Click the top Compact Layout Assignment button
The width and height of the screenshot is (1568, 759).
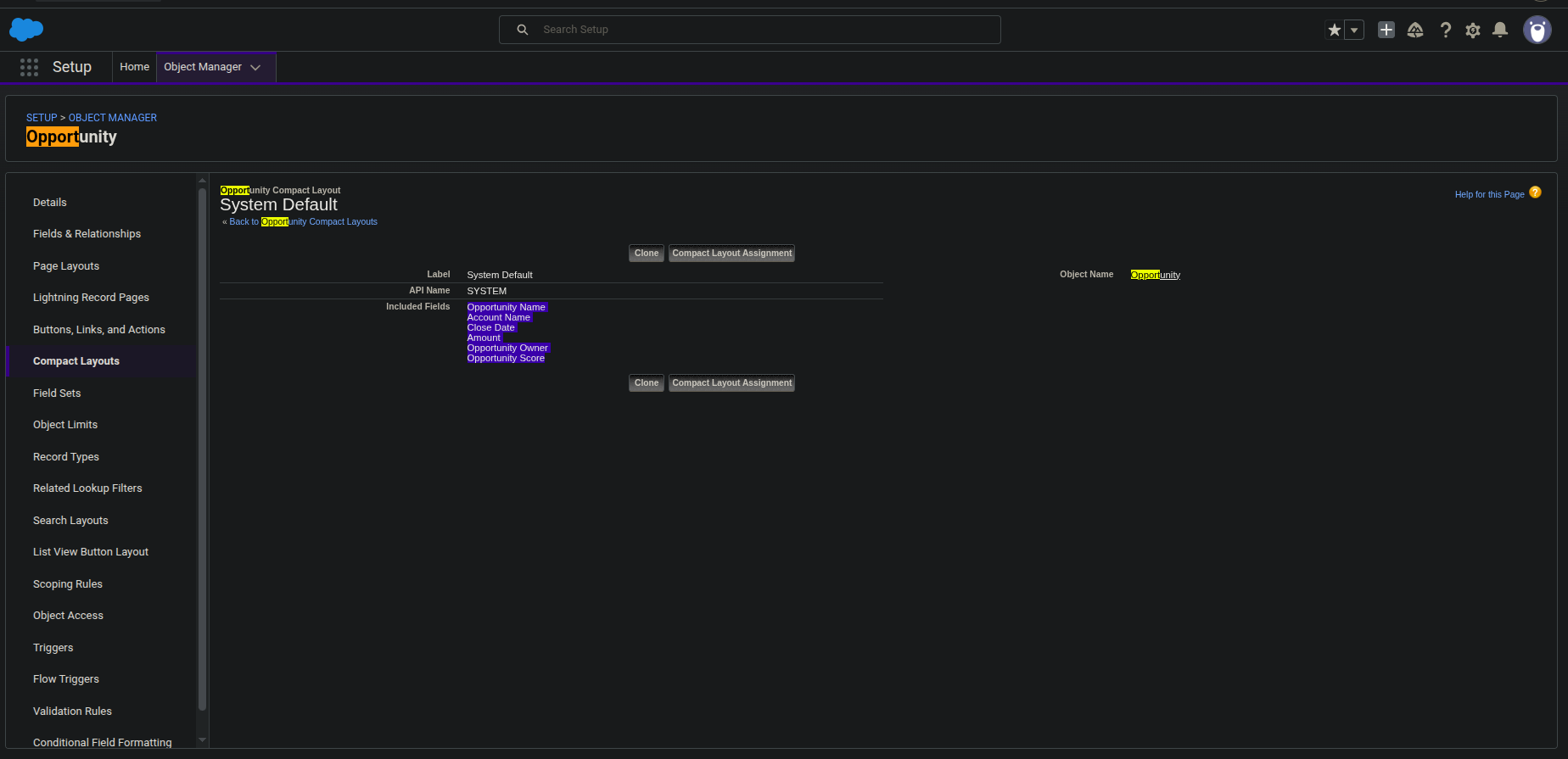[x=731, y=254]
